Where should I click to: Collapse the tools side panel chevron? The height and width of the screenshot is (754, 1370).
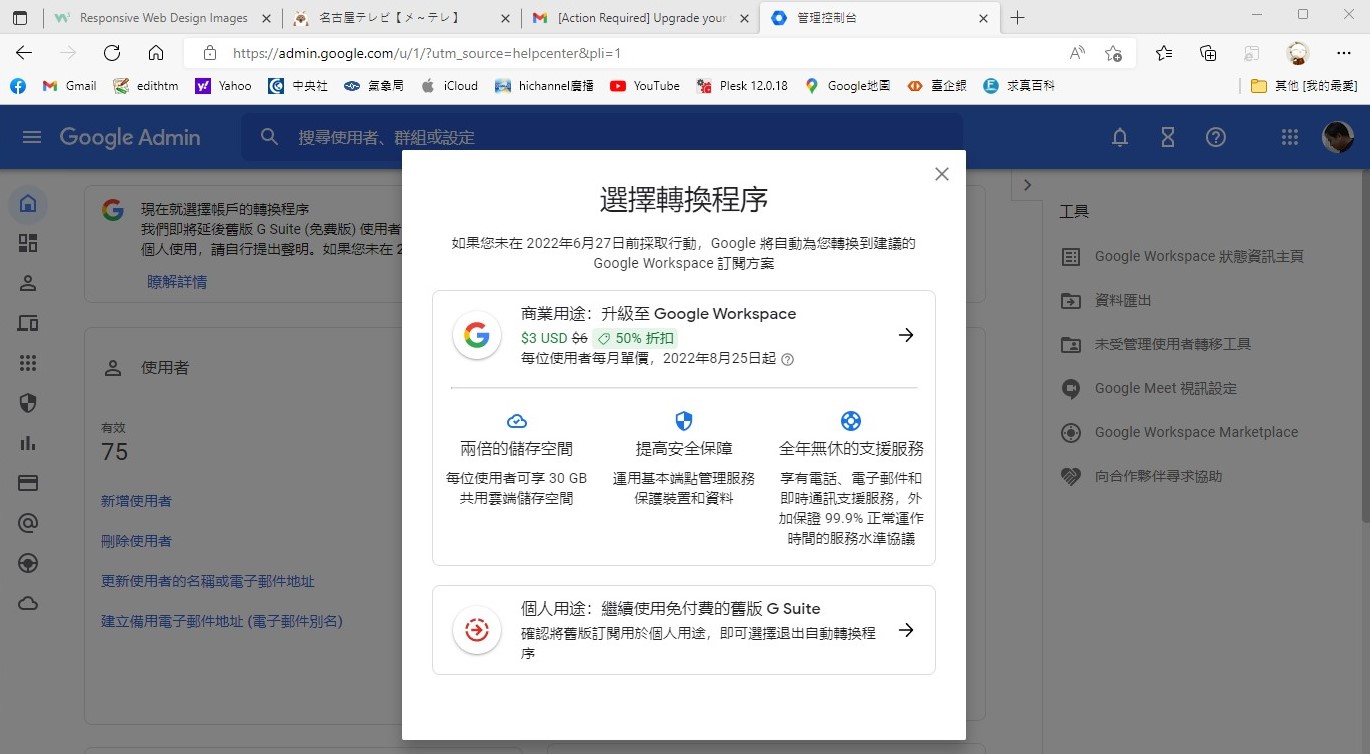pyautogui.click(x=1027, y=185)
